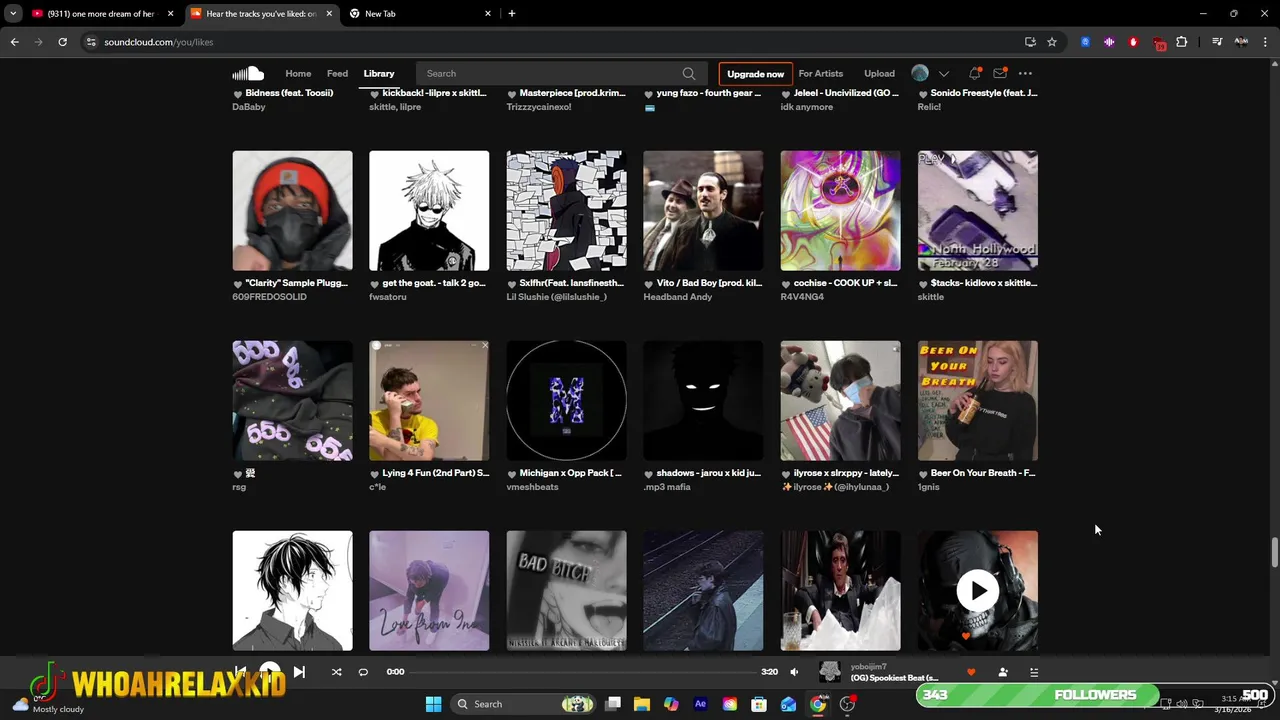Open the tab search dropdown arrow
The image size is (1280, 720).
(x=13, y=13)
